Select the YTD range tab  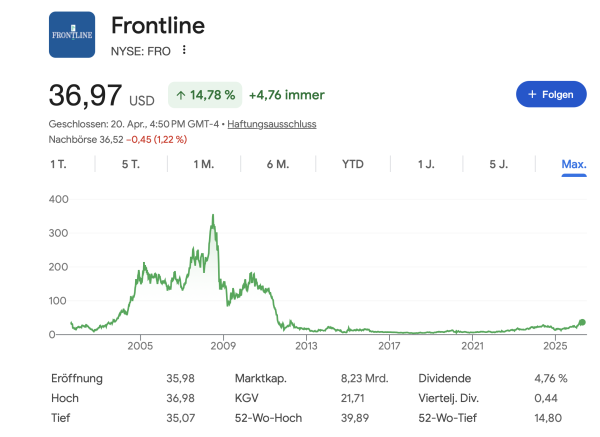pyautogui.click(x=353, y=164)
